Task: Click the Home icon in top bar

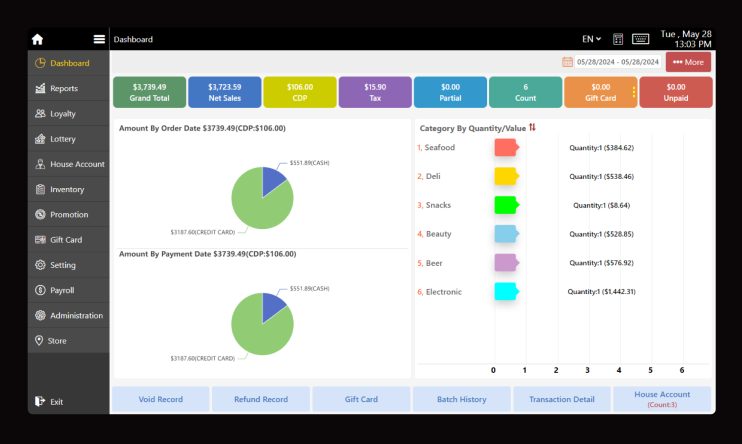Action: (38, 39)
